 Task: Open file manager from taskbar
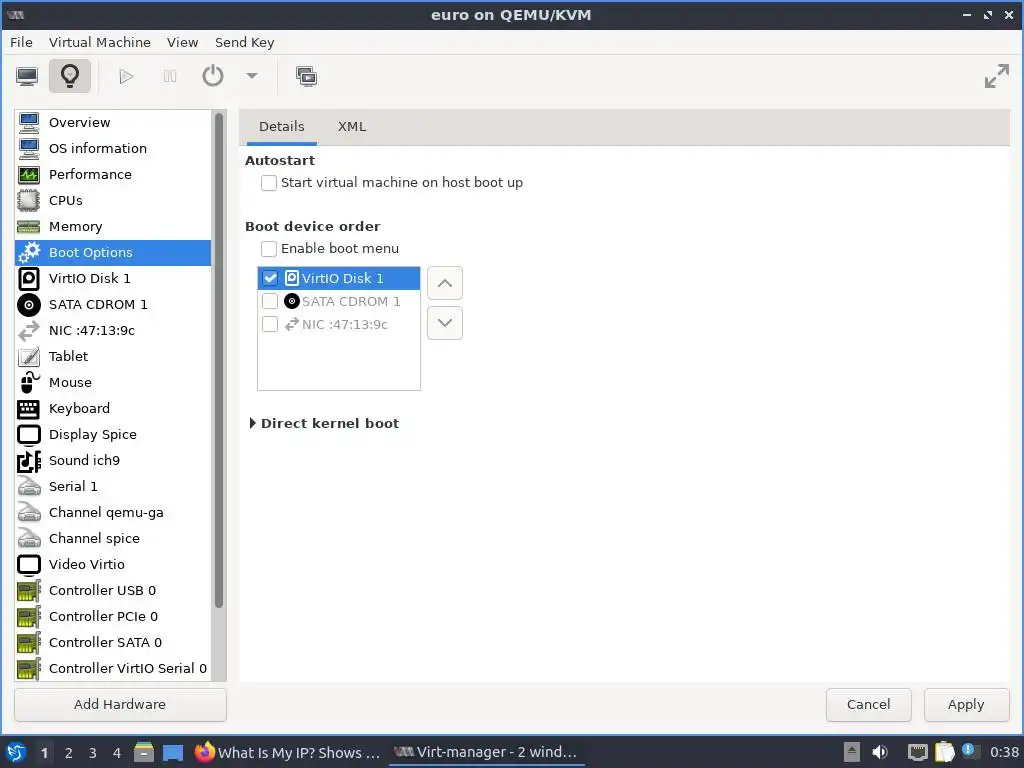click(144, 752)
